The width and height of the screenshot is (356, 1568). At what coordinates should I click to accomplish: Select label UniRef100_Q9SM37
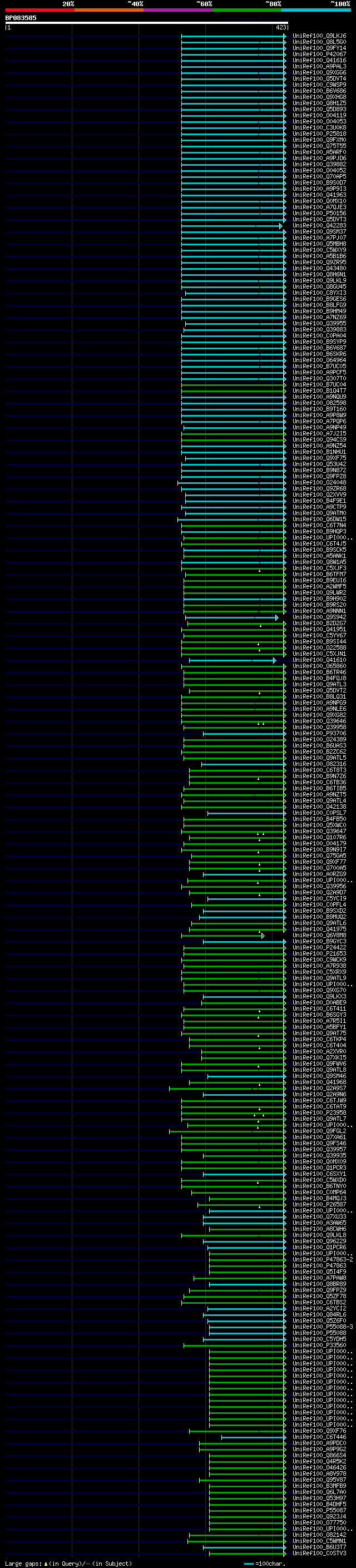coord(319,231)
